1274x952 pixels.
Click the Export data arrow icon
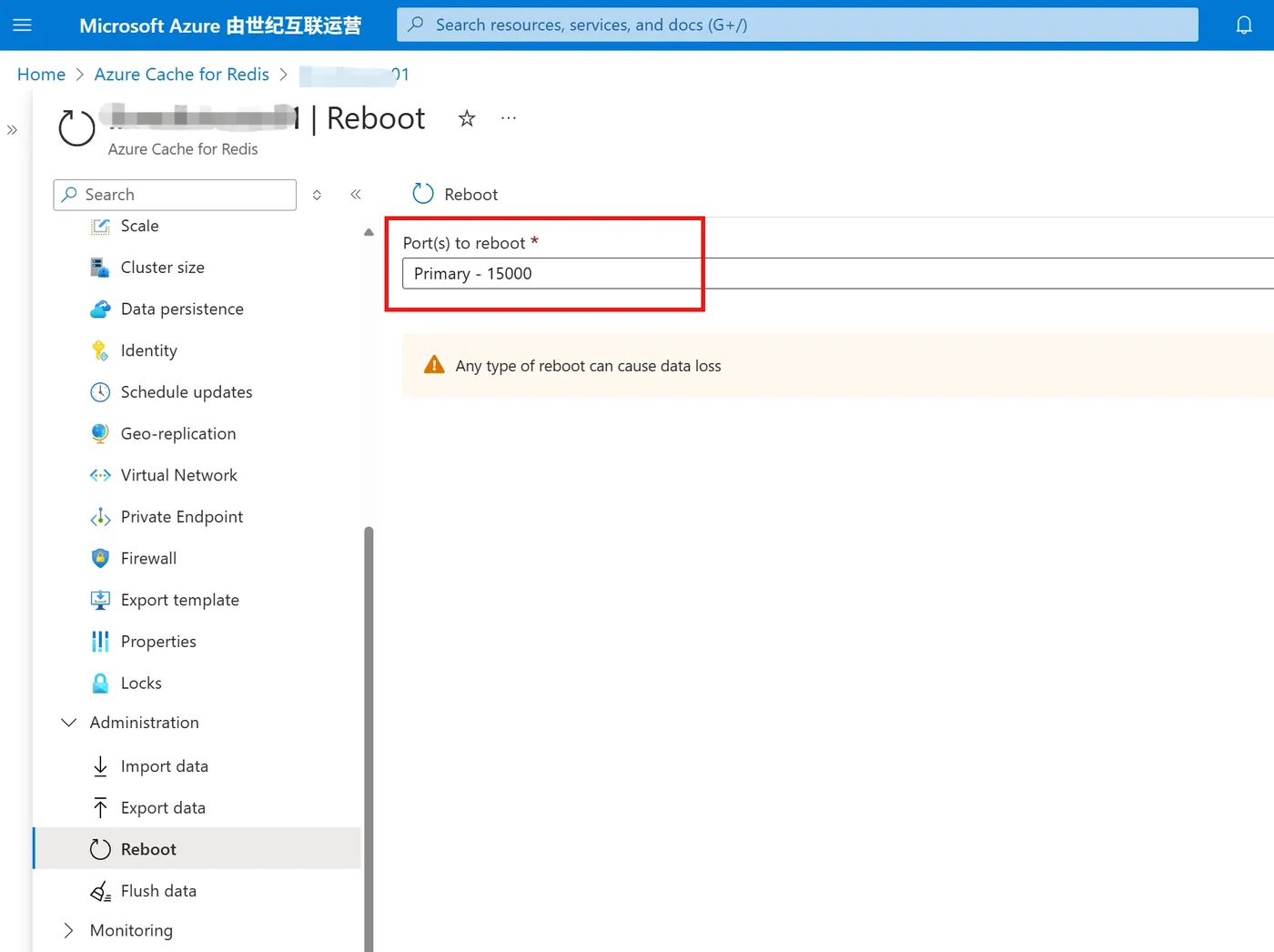(100, 808)
